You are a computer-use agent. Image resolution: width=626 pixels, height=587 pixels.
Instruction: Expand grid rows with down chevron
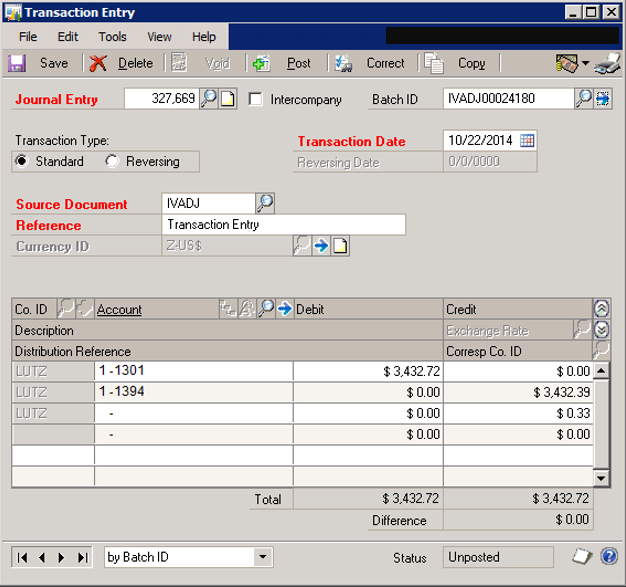[x=601, y=330]
